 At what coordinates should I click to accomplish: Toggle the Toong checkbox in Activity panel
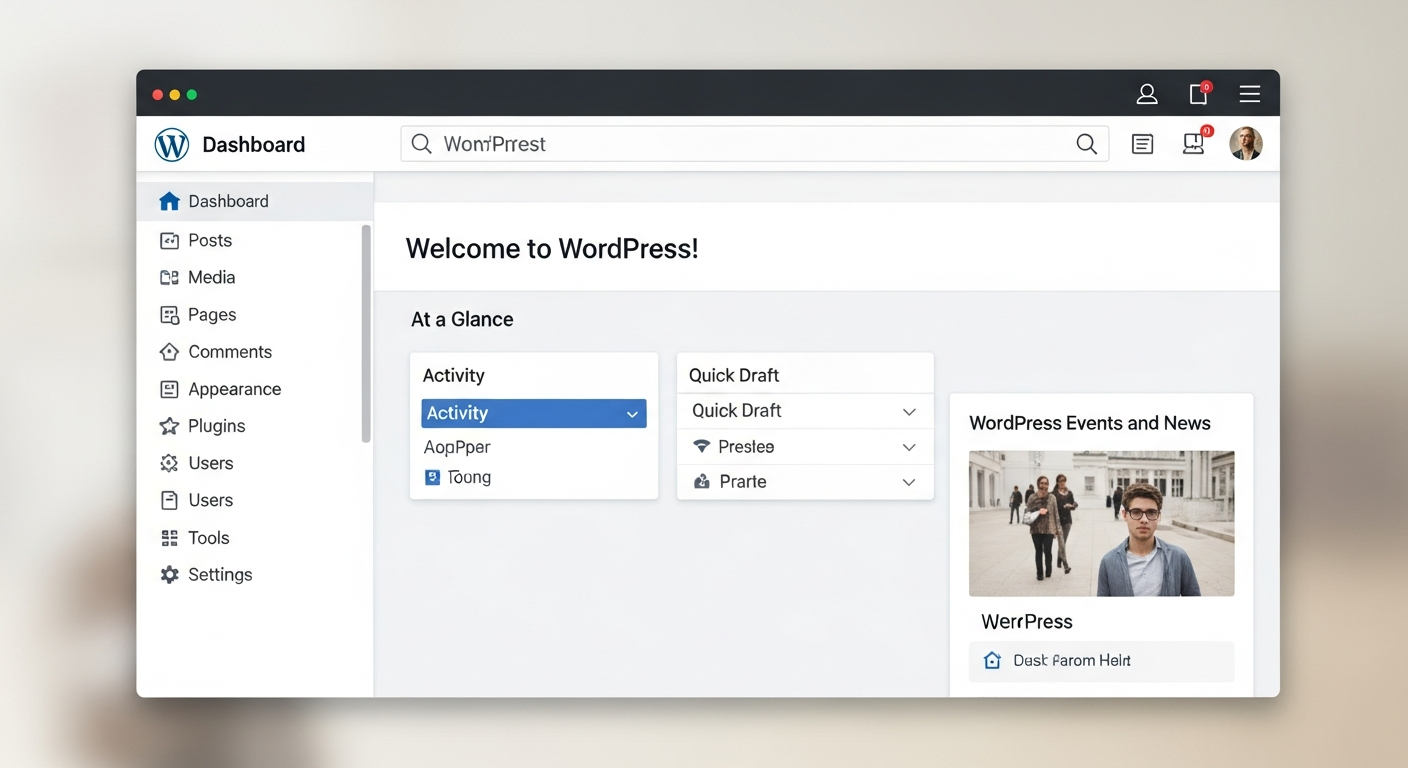(434, 477)
